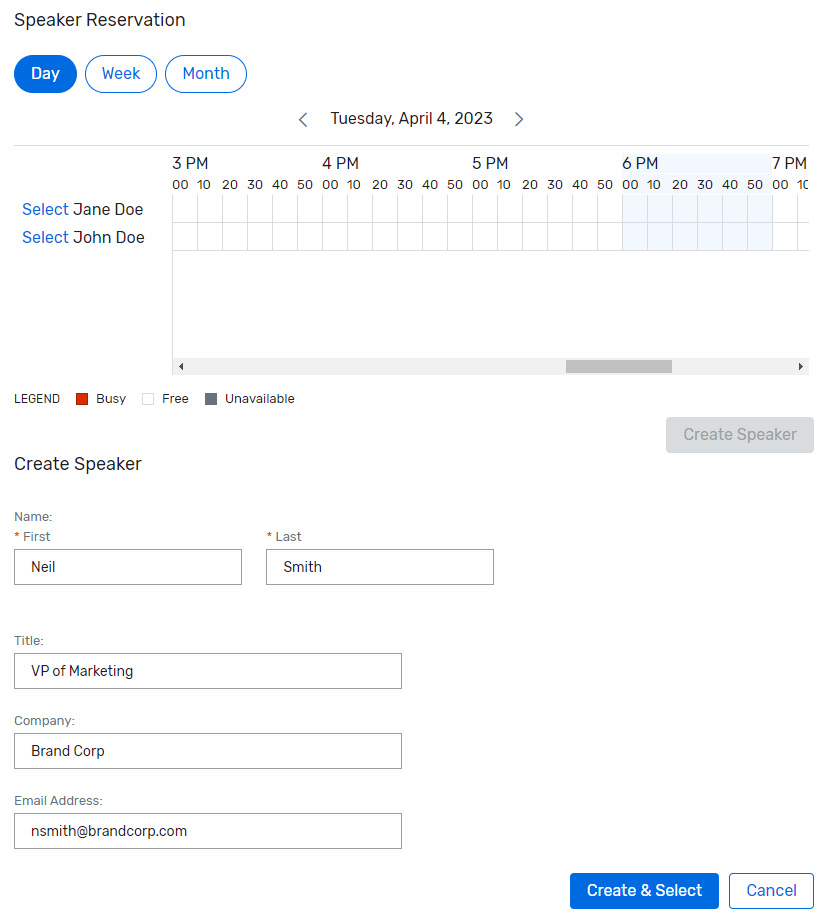Click the First name field containing Neil

[128, 567]
